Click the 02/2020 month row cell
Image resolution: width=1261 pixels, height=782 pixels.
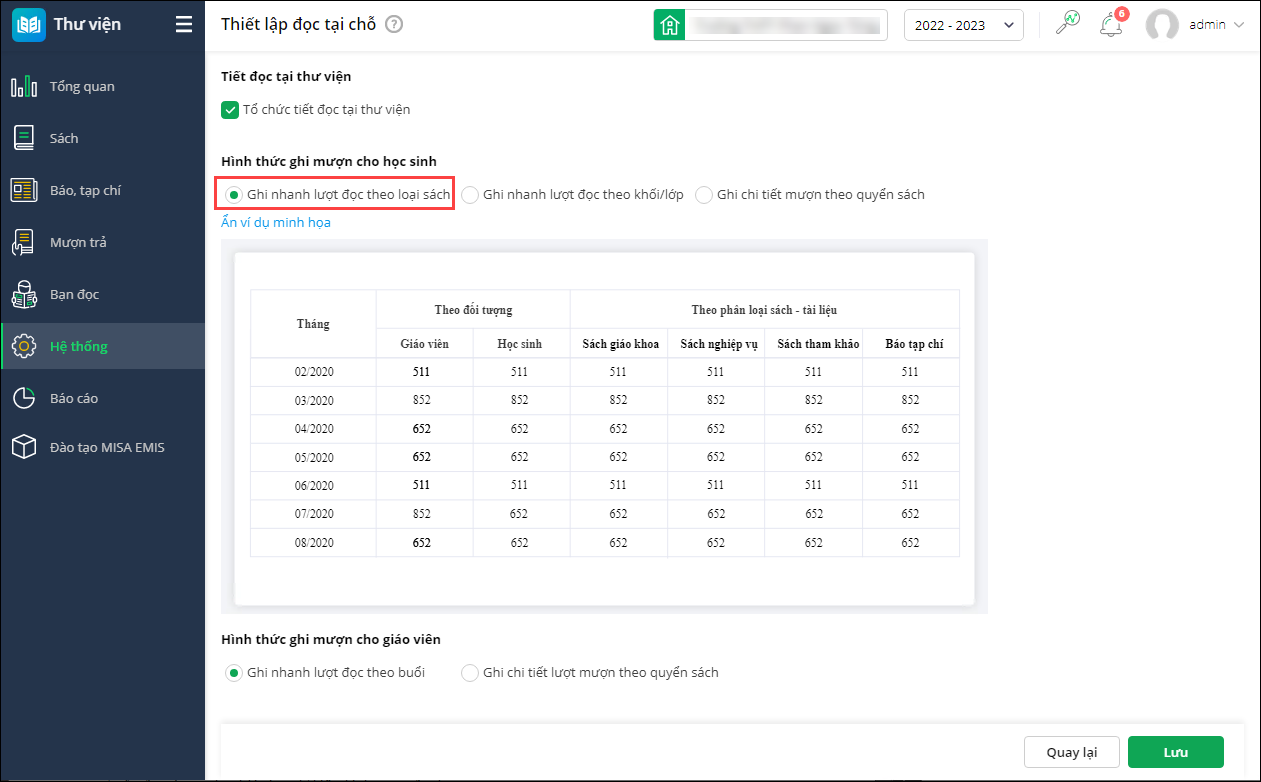[313, 372]
